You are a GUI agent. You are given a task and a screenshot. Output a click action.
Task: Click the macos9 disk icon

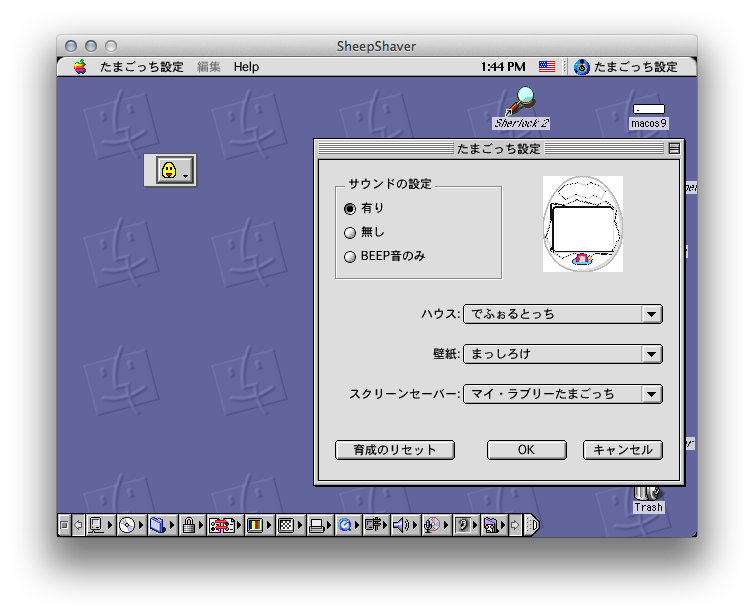[648, 110]
